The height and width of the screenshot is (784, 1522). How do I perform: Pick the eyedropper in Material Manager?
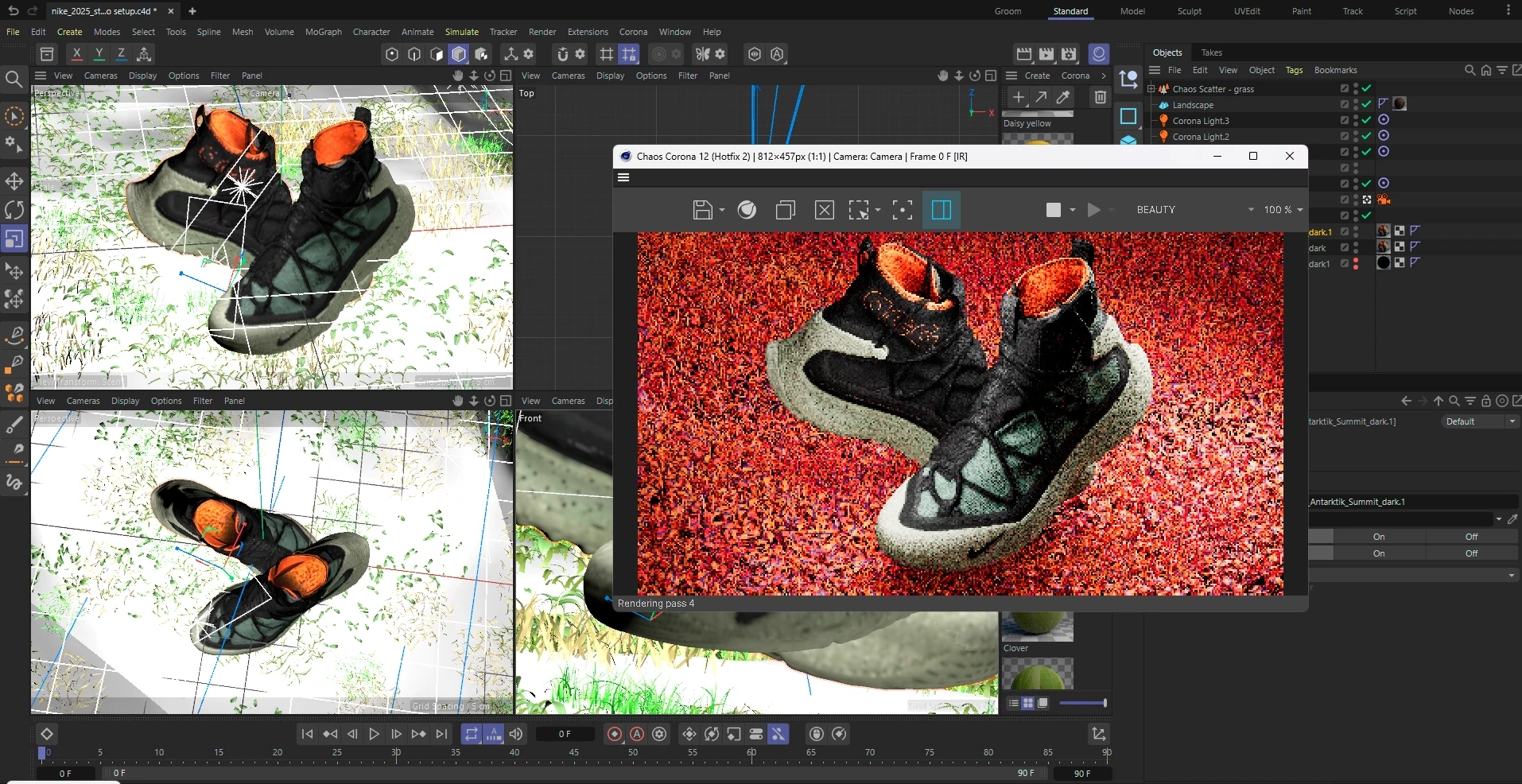[1063, 98]
